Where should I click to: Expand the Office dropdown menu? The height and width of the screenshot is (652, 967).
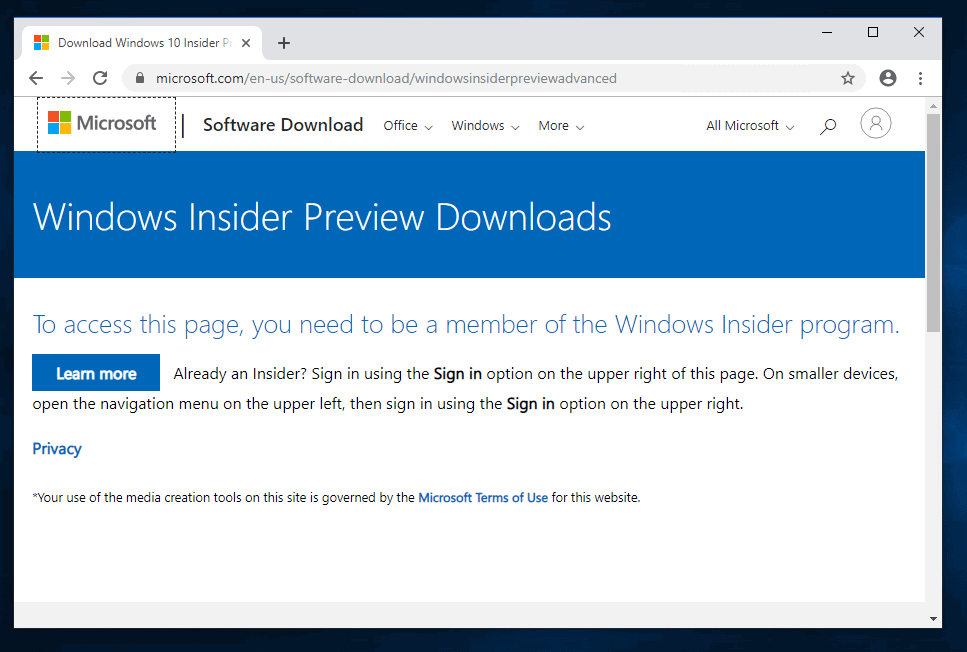(408, 126)
